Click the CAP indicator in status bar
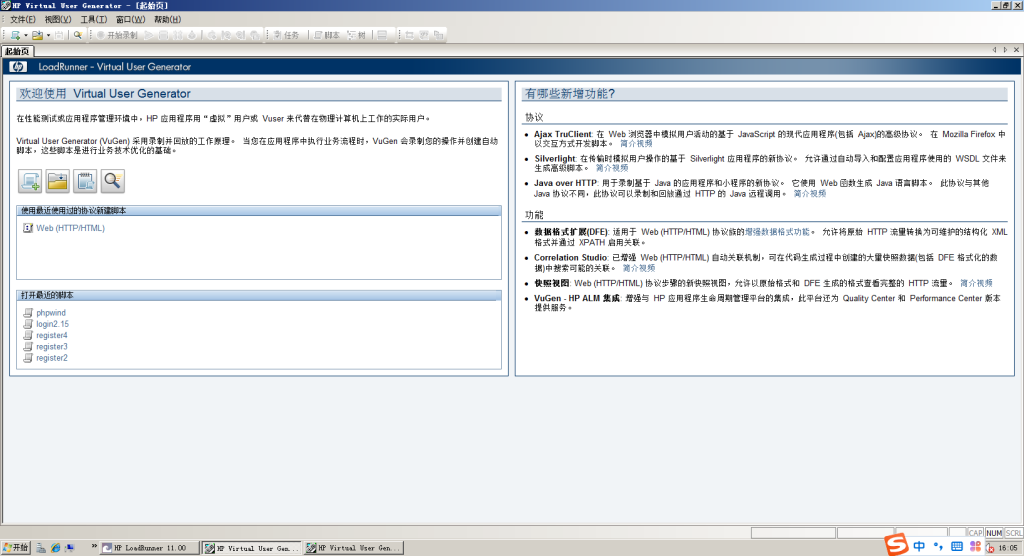 pos(976,533)
